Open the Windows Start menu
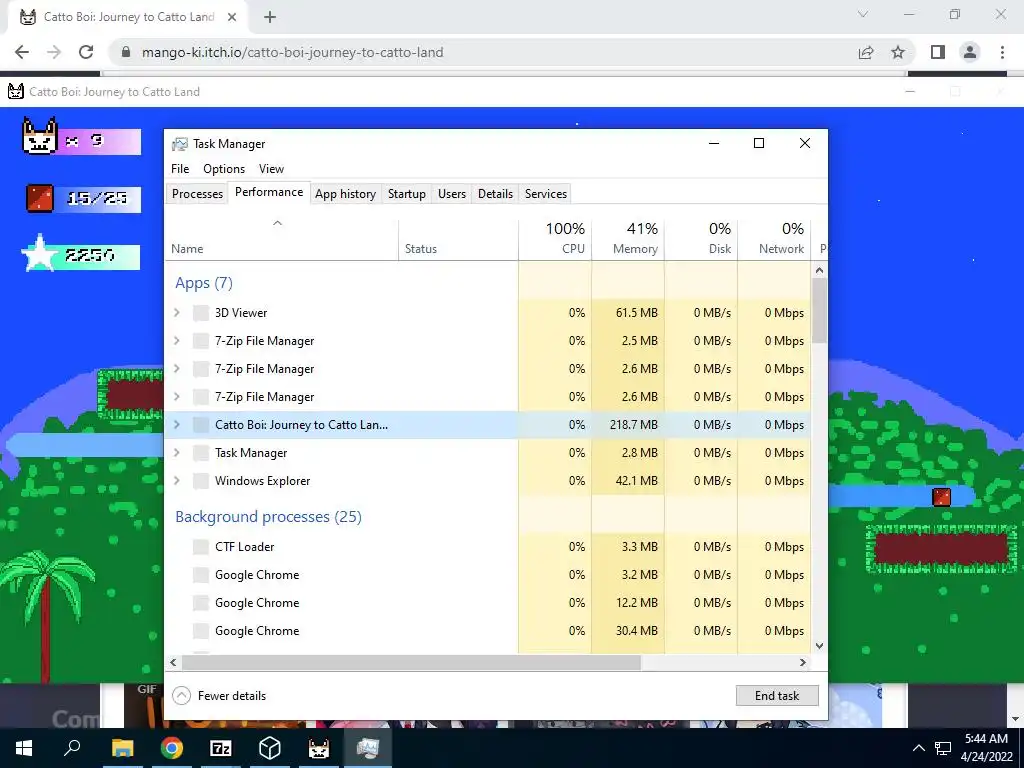 tap(24, 748)
